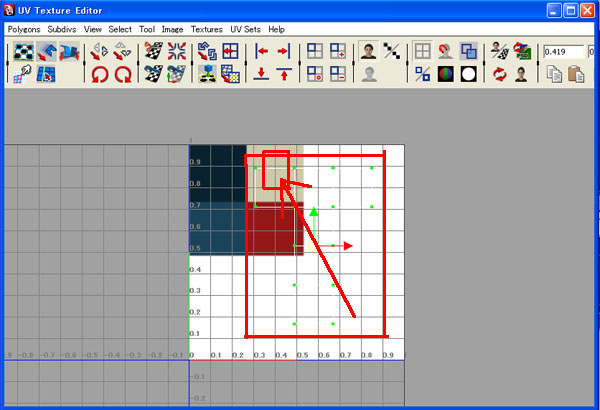Click the display RGB channels icon
The height and width of the screenshot is (410, 600).
click(445, 73)
